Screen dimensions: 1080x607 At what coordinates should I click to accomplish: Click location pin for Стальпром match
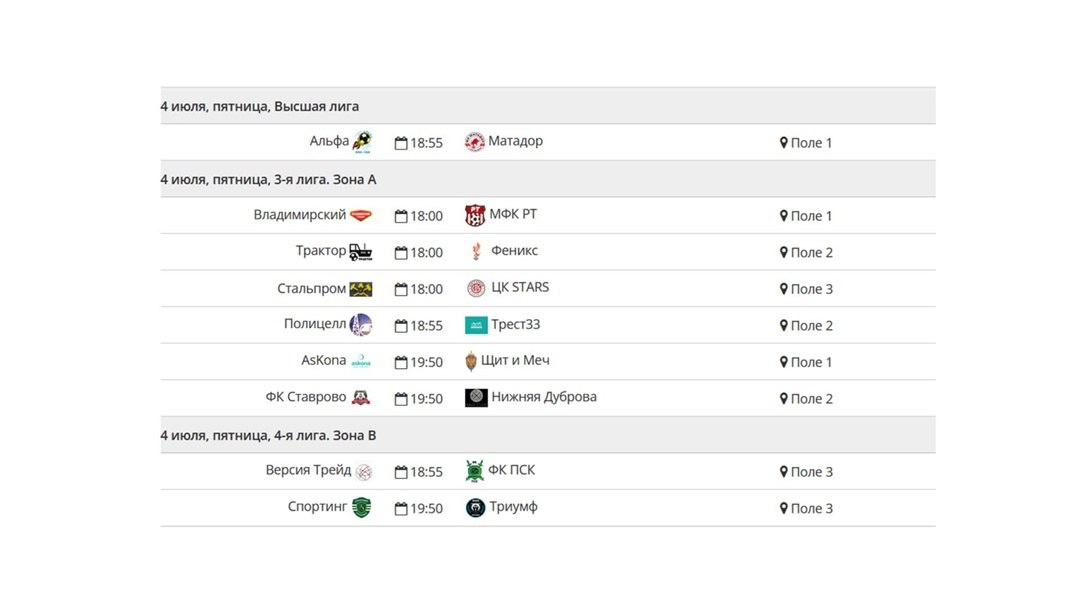(x=783, y=289)
